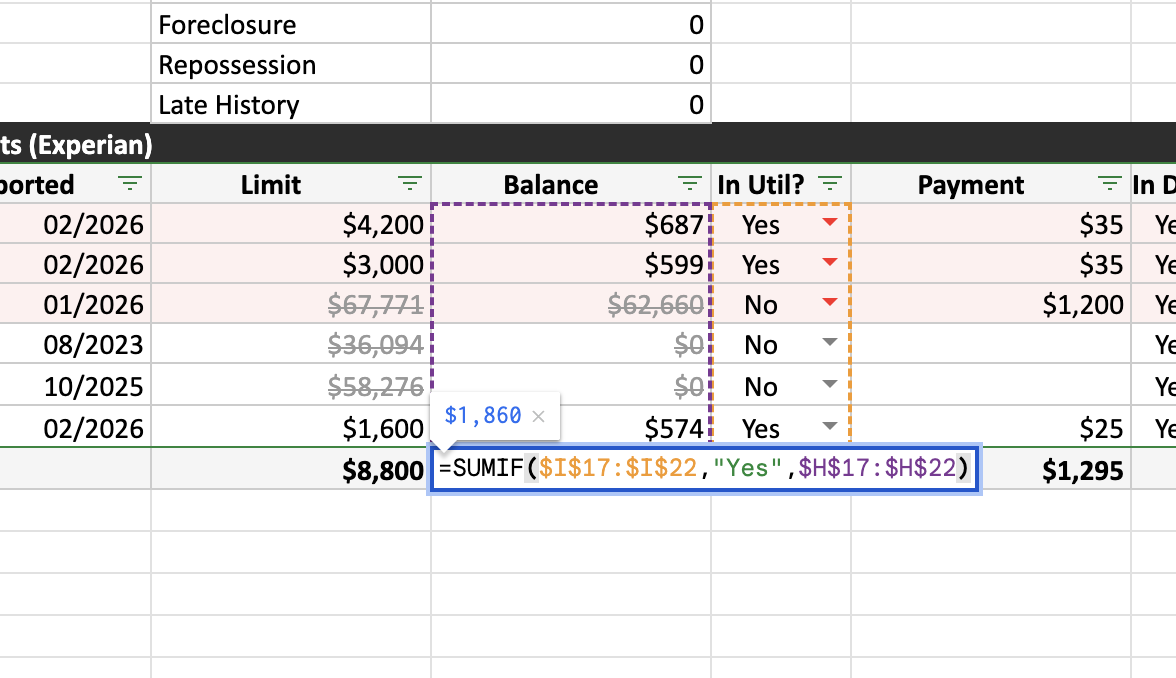Select the Foreclosure cell
Viewport: 1176px width, 678px height.
tap(290, 24)
